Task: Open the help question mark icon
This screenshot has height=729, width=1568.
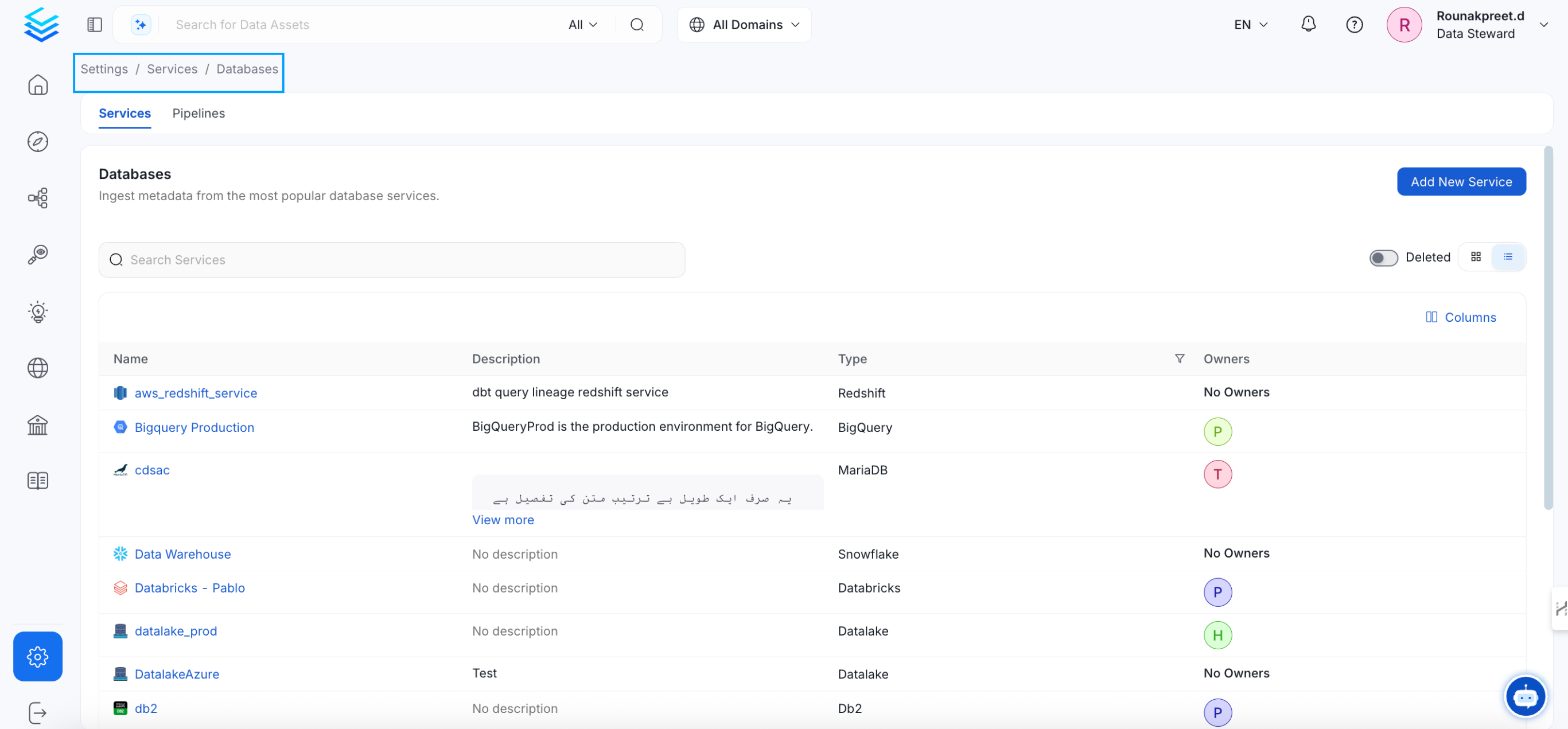Action: [1354, 24]
